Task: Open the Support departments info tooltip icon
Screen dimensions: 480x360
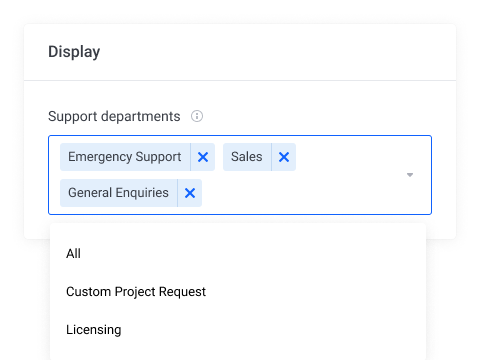Action: tap(197, 116)
